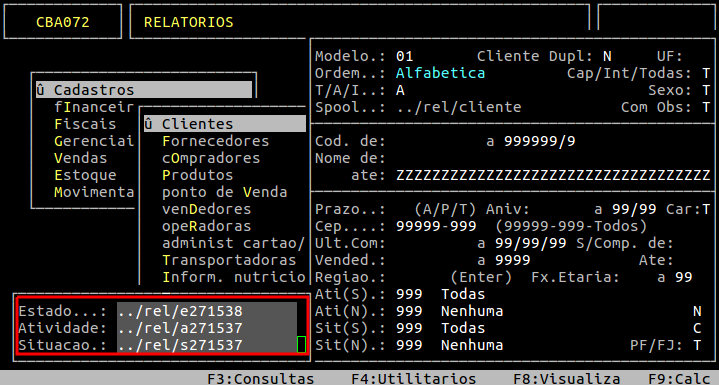Image resolution: width=719 pixels, height=385 pixels.
Task: Click F4:Utilitarios in the bottom bar
Action: pyautogui.click(x=414, y=379)
